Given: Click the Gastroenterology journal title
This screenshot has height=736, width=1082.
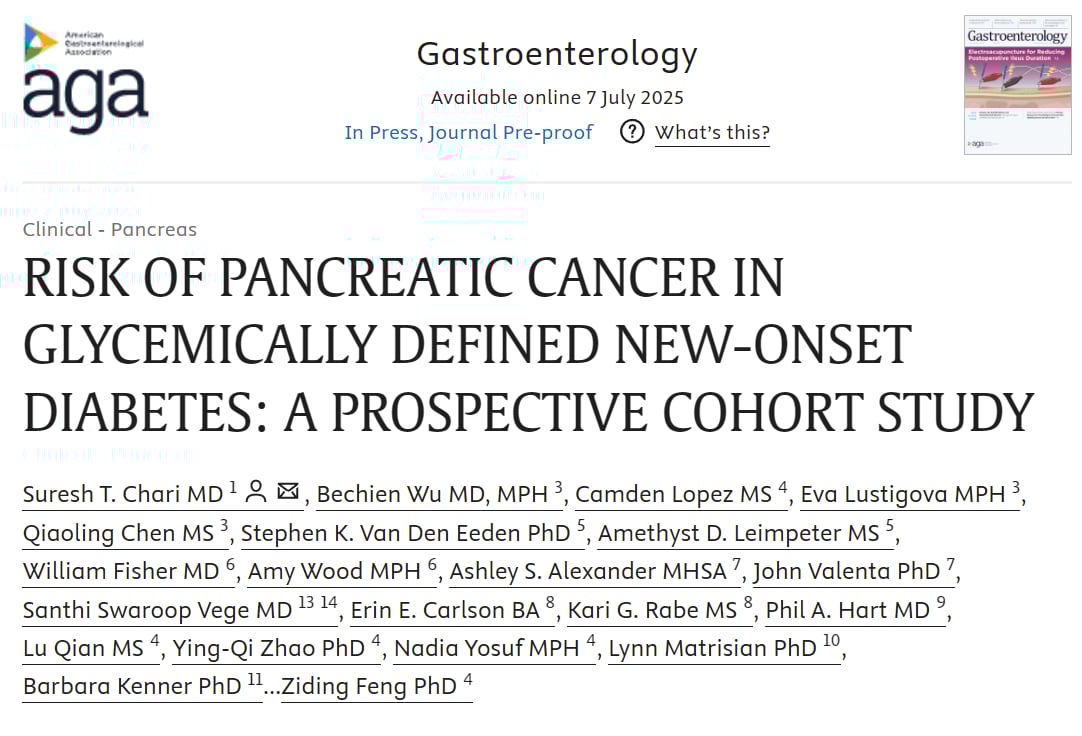Looking at the screenshot, I should click(x=557, y=54).
